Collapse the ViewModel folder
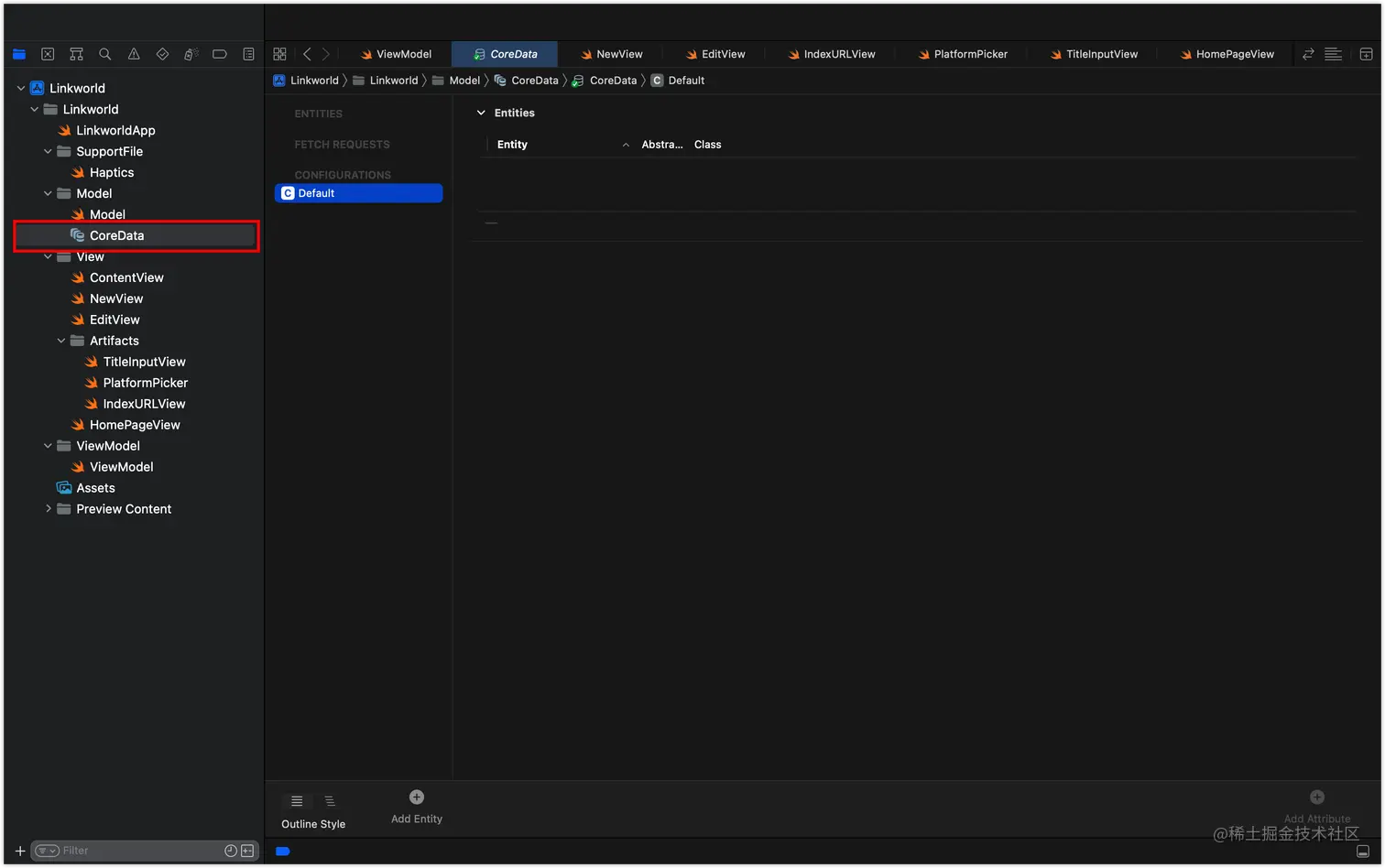Image resolution: width=1385 pixels, height=868 pixels. pos(48,446)
